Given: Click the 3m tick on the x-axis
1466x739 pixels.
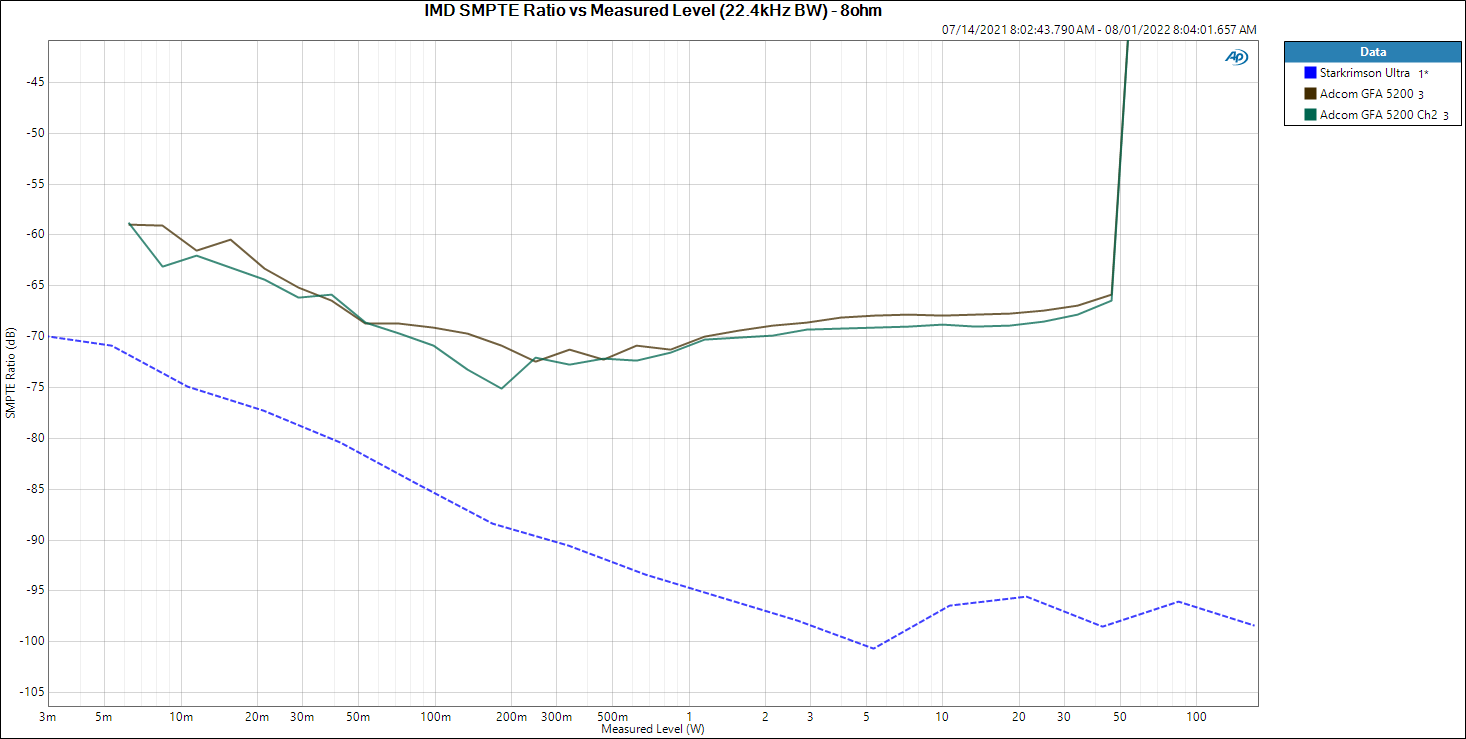Looking at the screenshot, I should (x=48, y=718).
